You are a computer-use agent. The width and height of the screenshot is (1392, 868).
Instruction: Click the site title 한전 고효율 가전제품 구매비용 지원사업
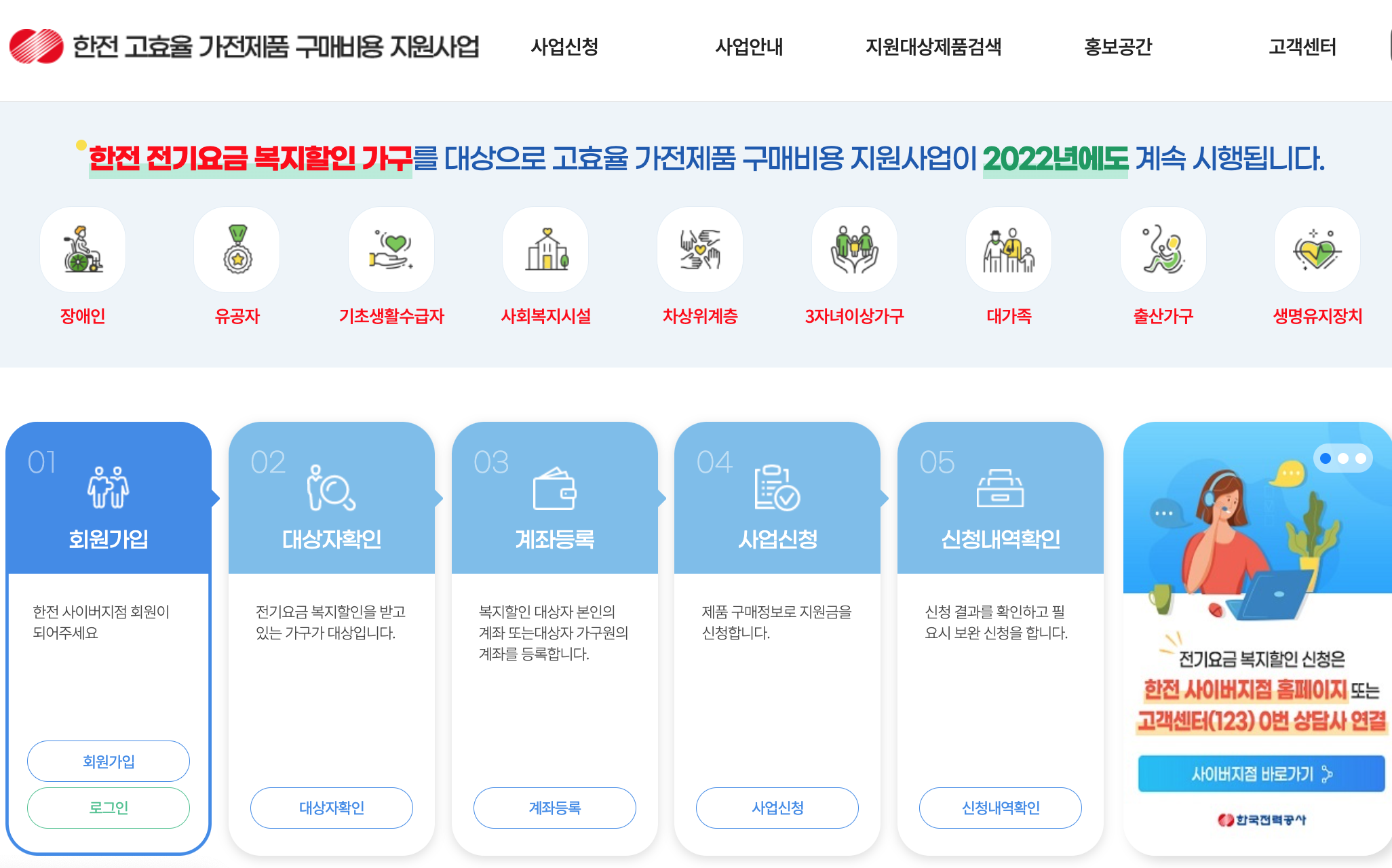coord(276,47)
